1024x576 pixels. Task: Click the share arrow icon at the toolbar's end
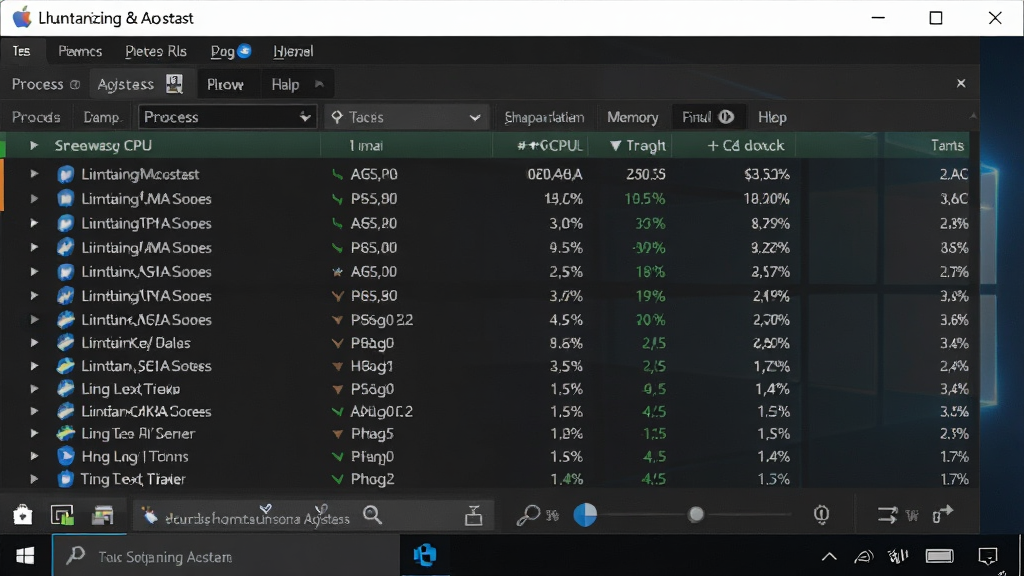click(942, 515)
